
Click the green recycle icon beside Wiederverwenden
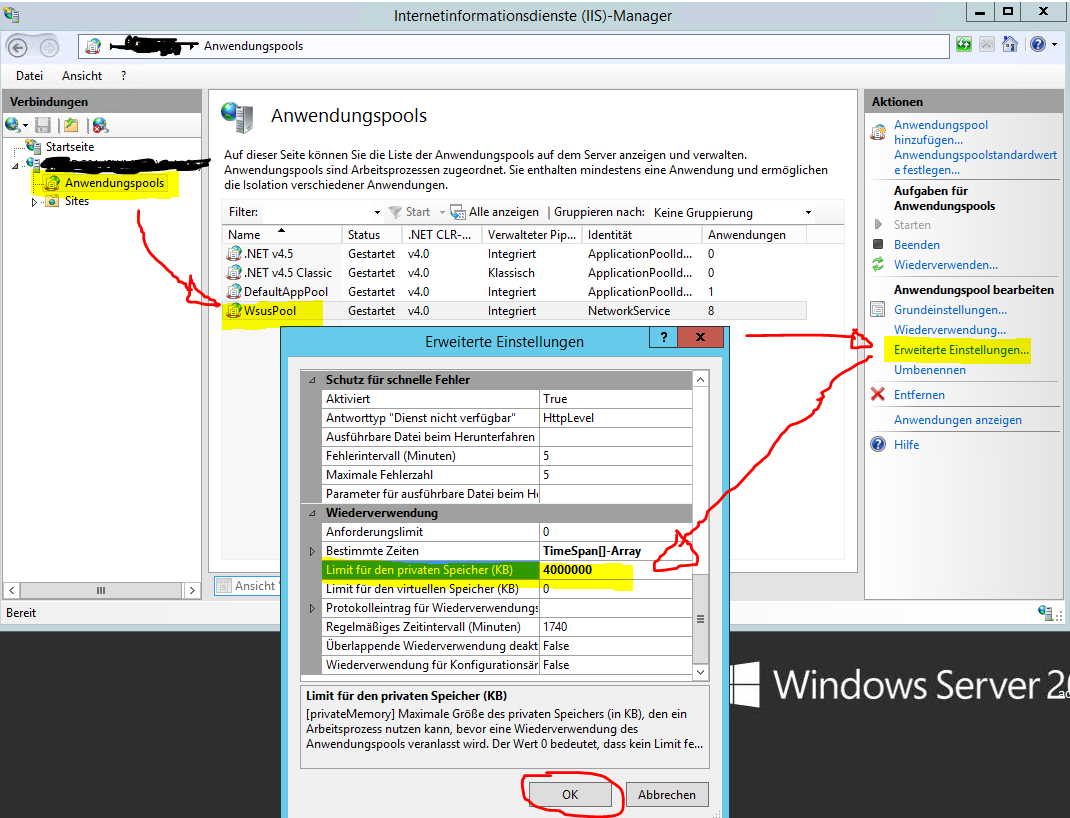point(878,265)
